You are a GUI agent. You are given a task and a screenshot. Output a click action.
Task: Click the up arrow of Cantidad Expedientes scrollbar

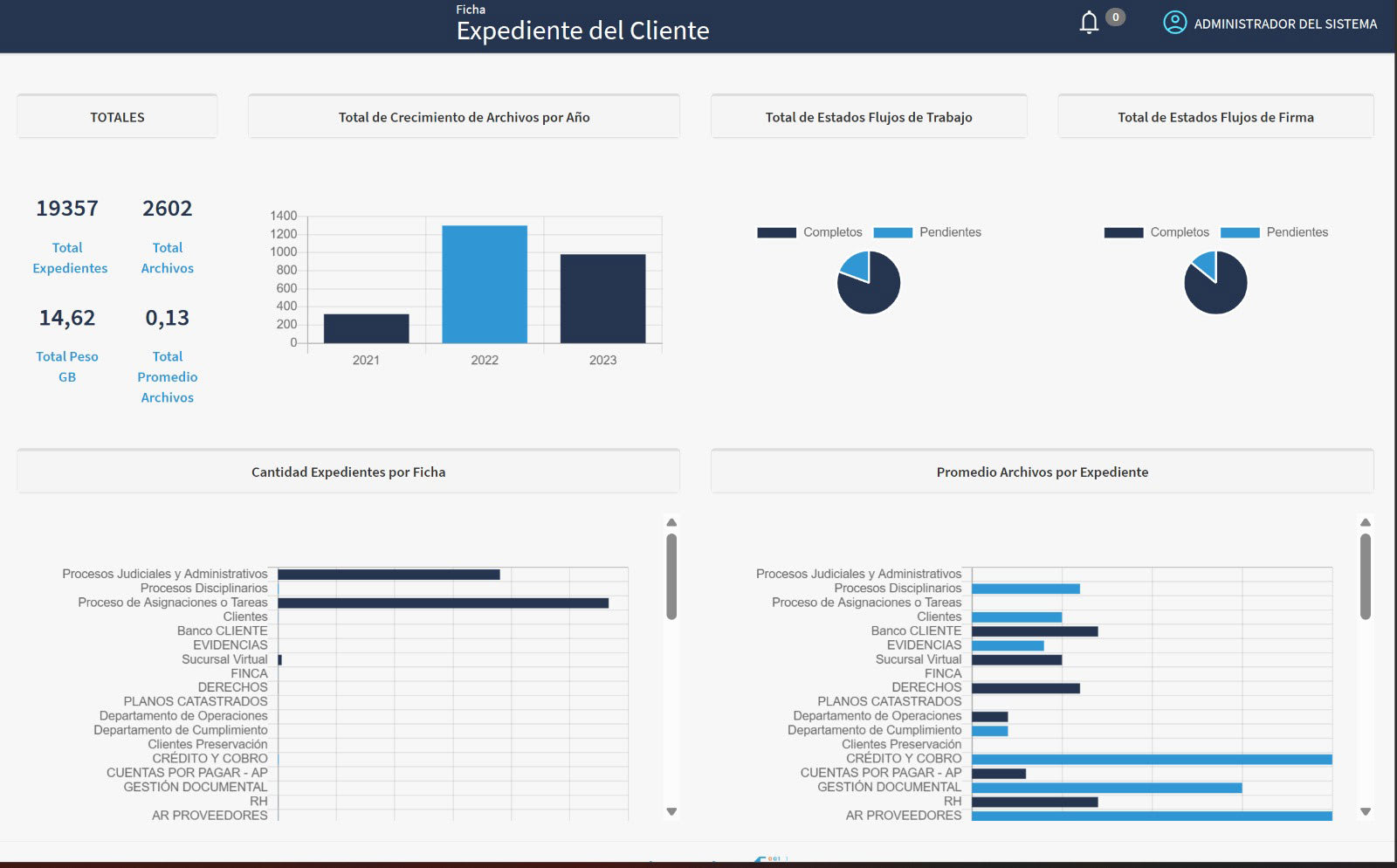671,522
